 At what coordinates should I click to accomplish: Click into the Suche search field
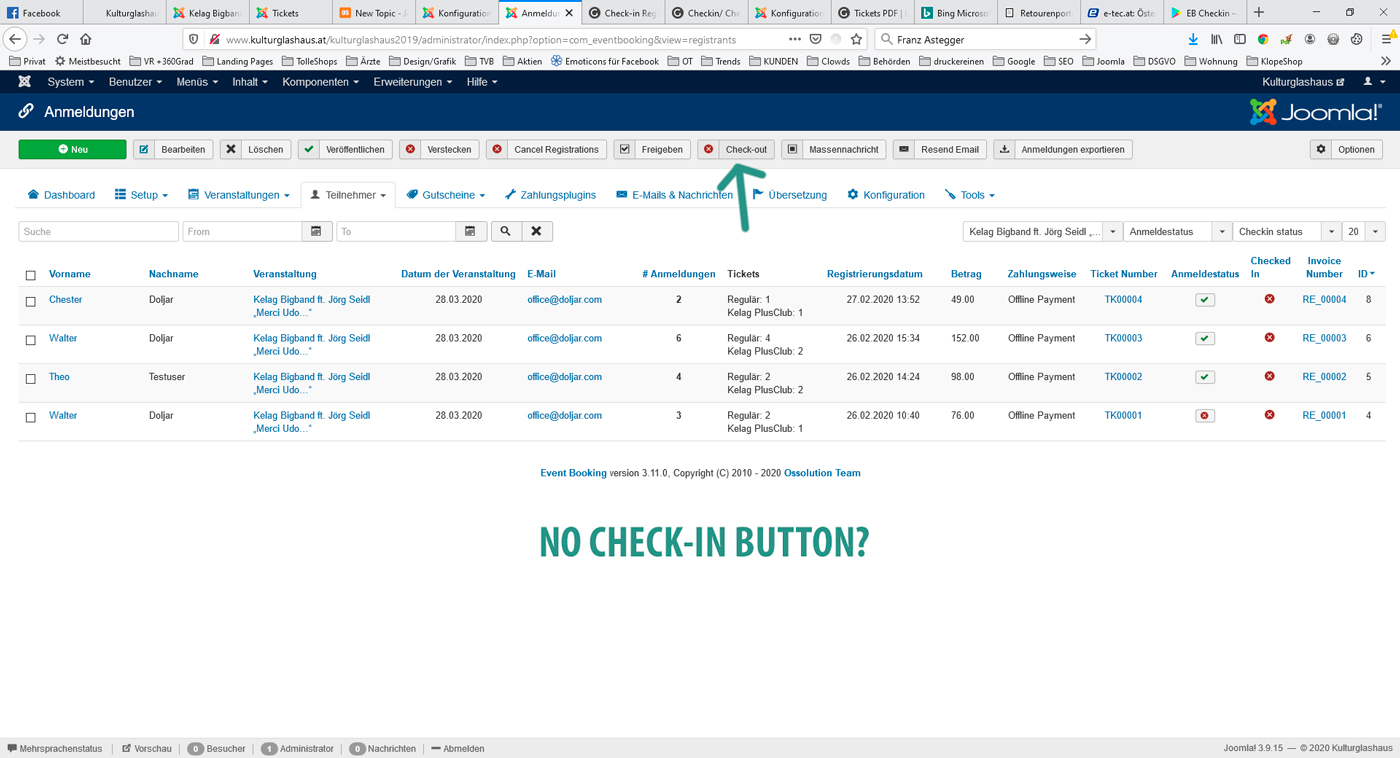(x=98, y=231)
